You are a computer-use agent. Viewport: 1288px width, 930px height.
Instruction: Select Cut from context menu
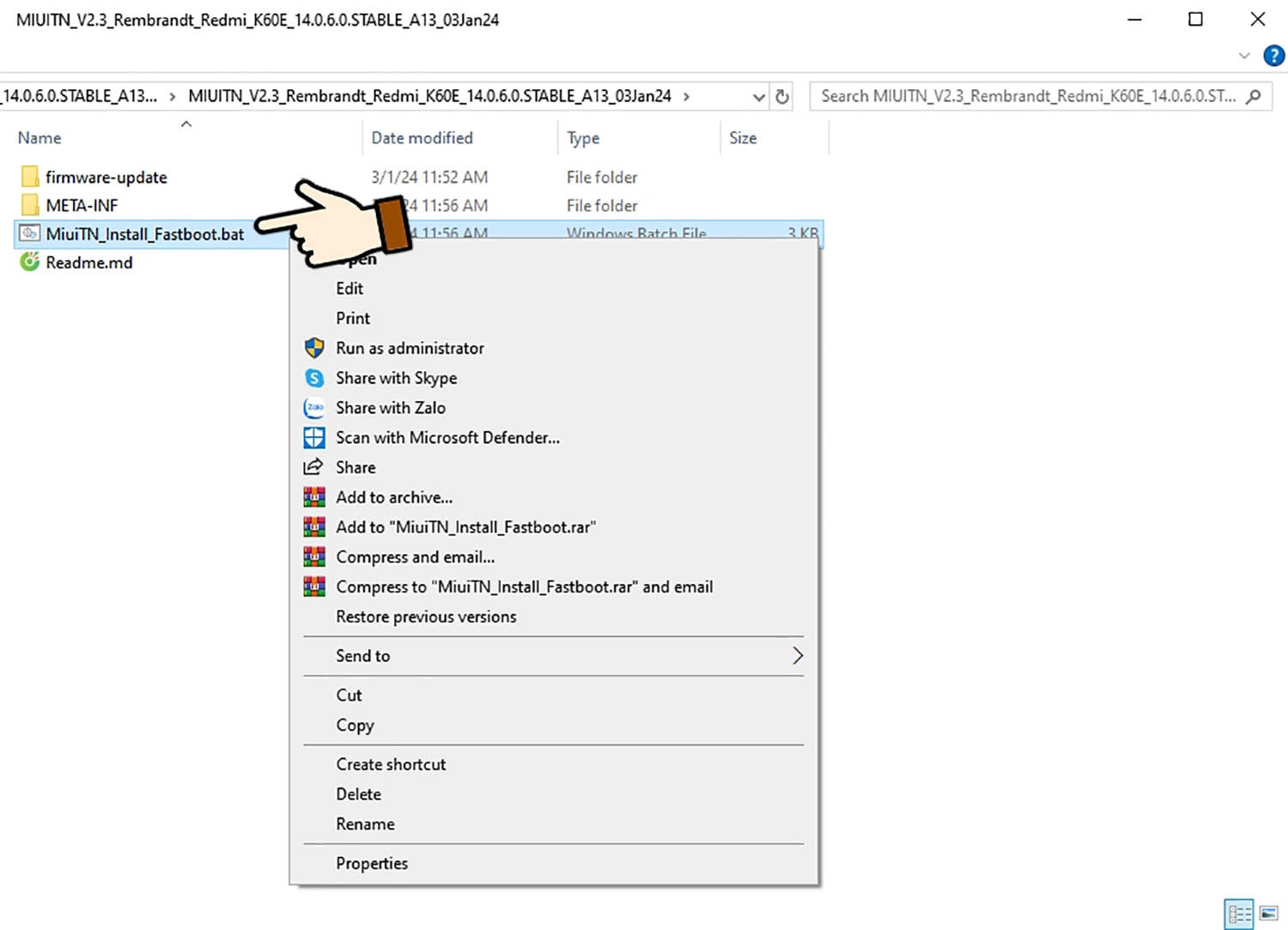[x=349, y=696]
